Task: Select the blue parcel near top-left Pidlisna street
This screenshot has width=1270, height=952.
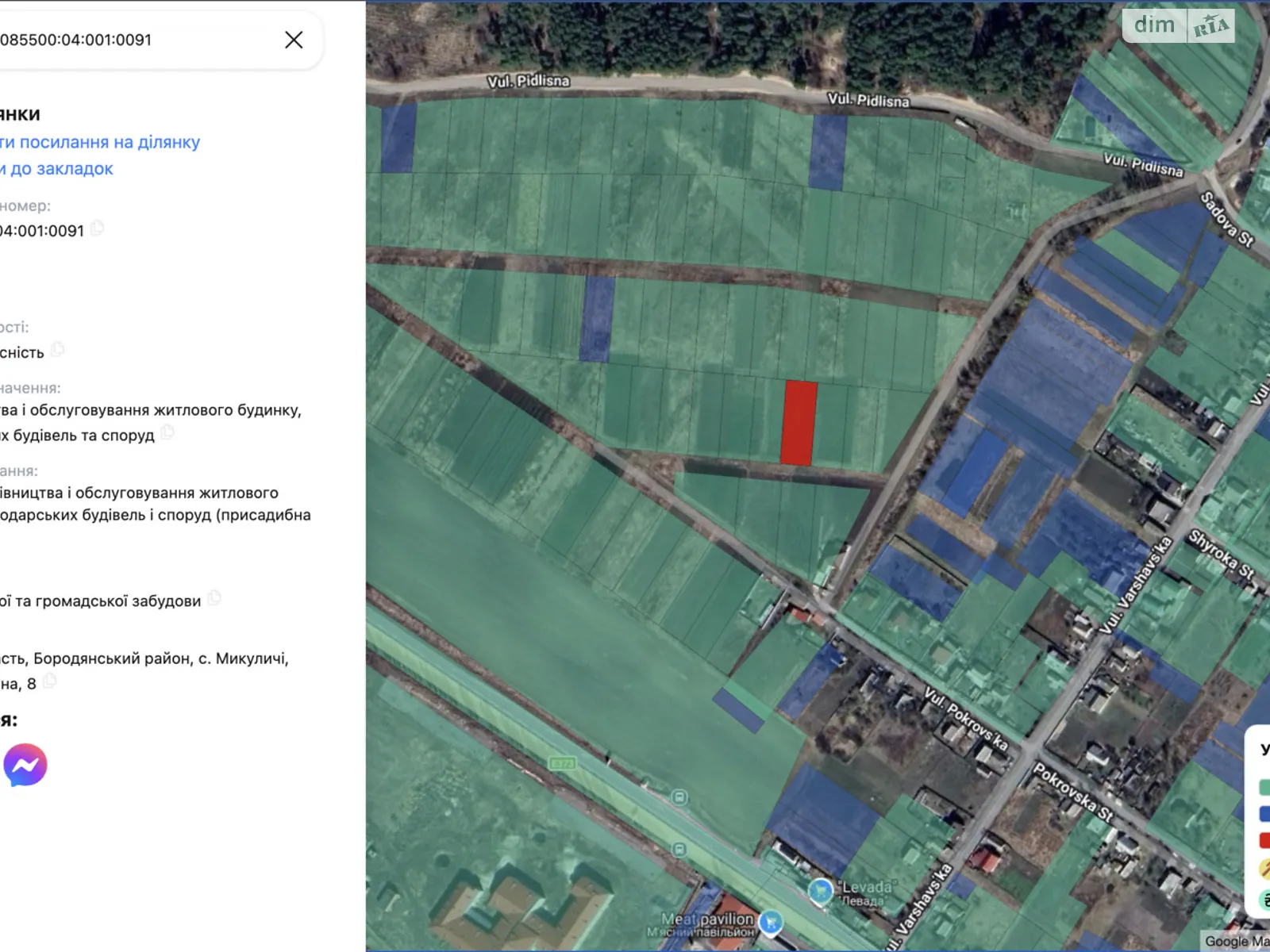Action: (398, 137)
